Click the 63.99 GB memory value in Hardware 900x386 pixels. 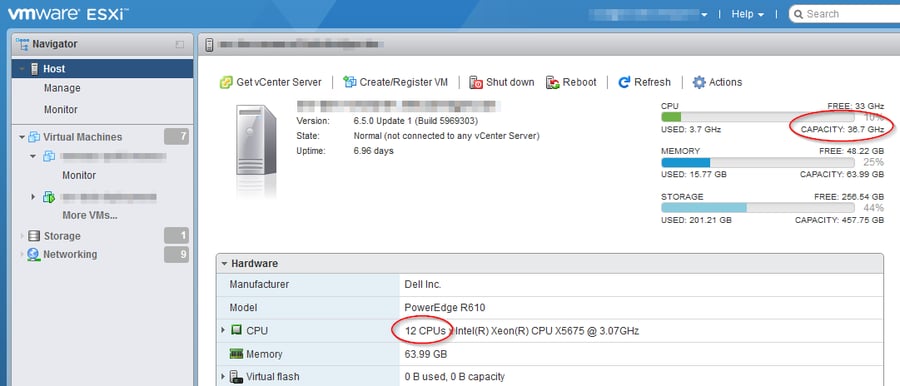pos(426,354)
